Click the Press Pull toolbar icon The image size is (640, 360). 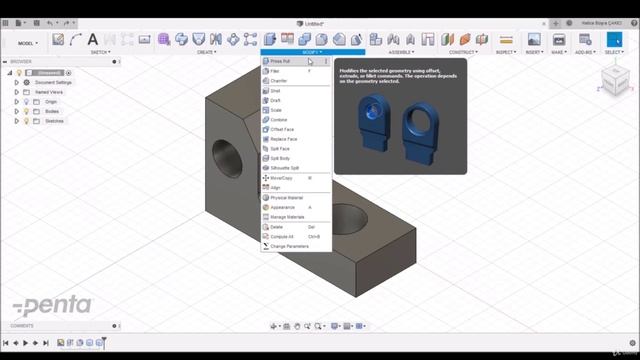click(270, 39)
